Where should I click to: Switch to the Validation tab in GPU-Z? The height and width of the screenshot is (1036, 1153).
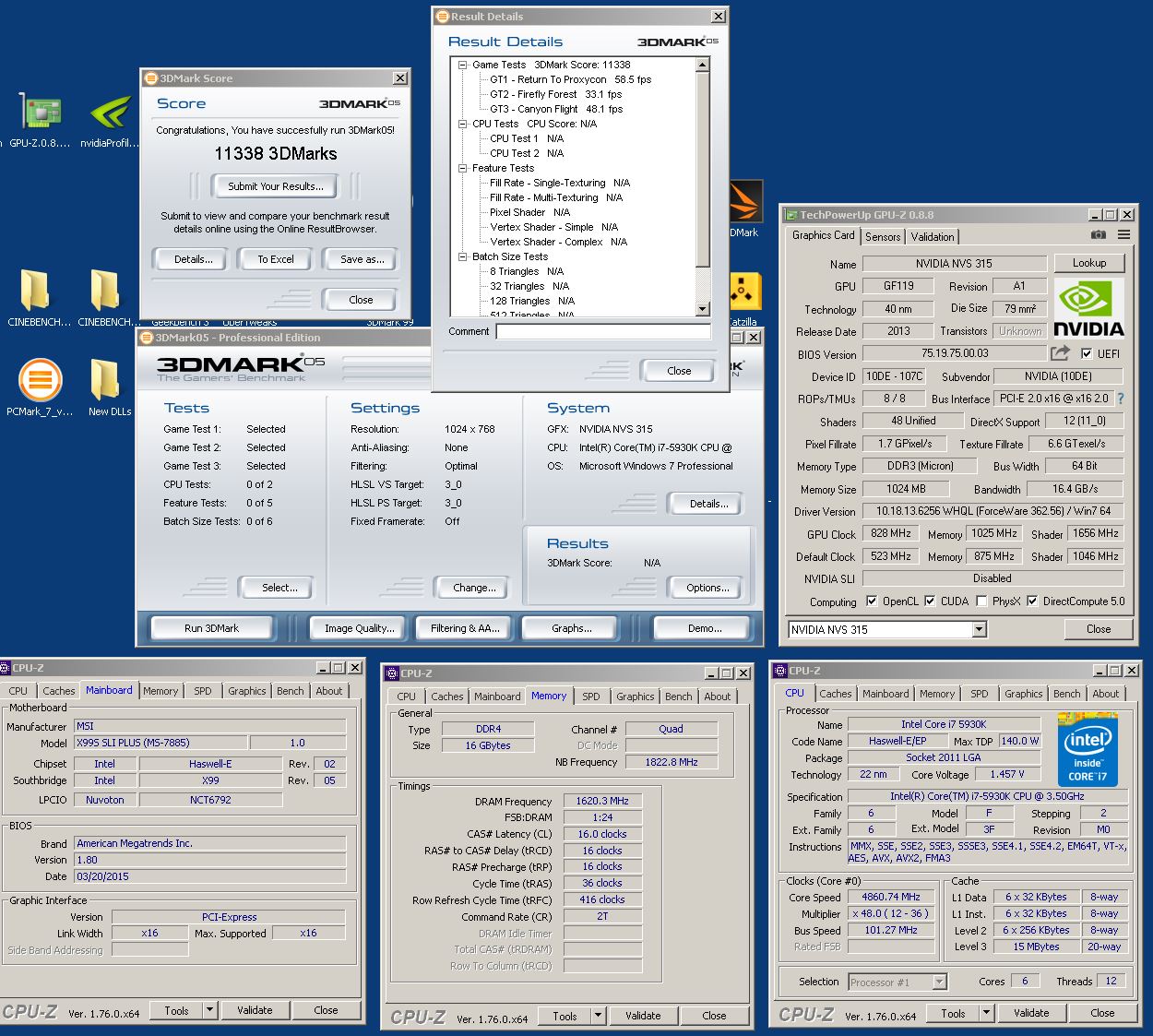933,237
